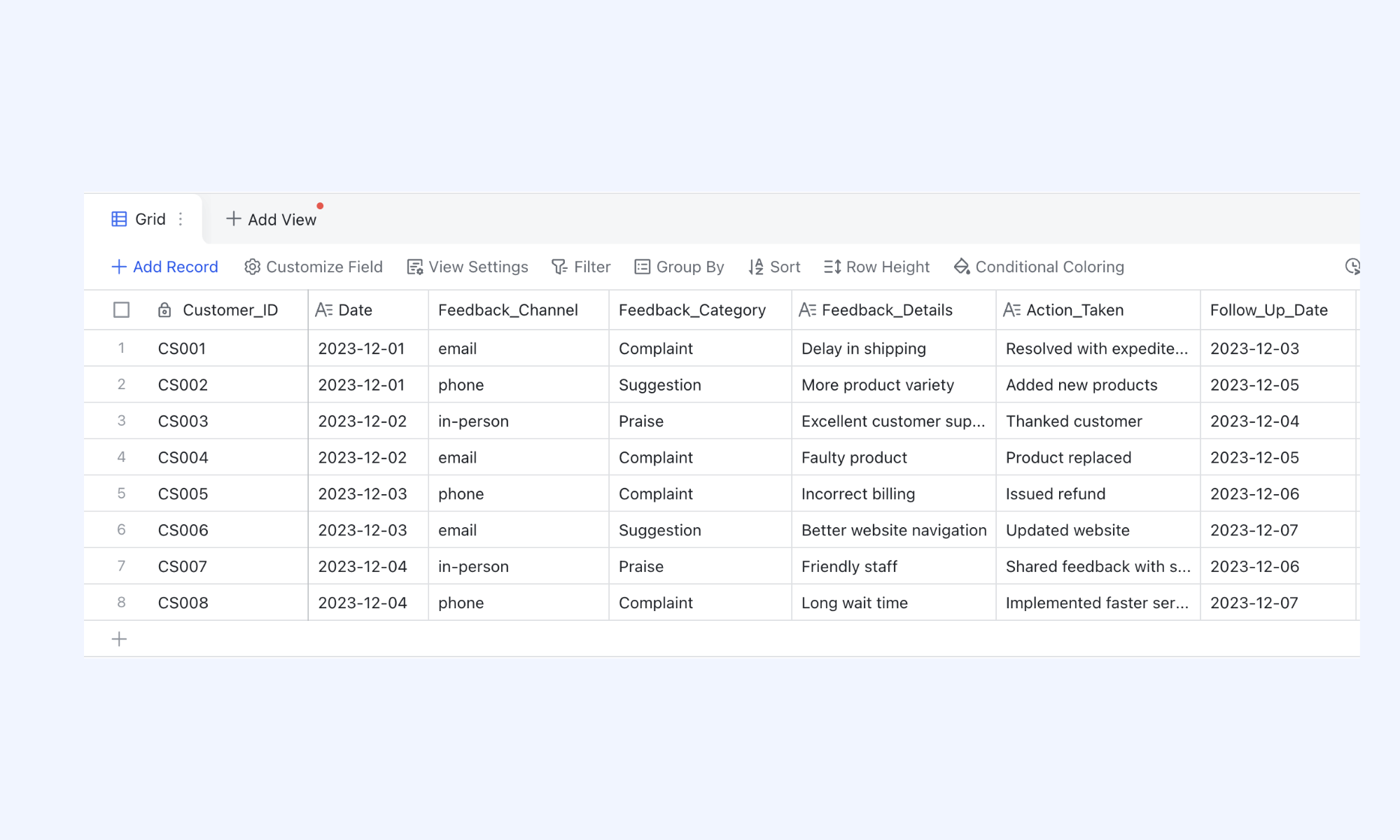This screenshot has height=840, width=1400.
Task: Open Sort options
Action: [x=774, y=267]
